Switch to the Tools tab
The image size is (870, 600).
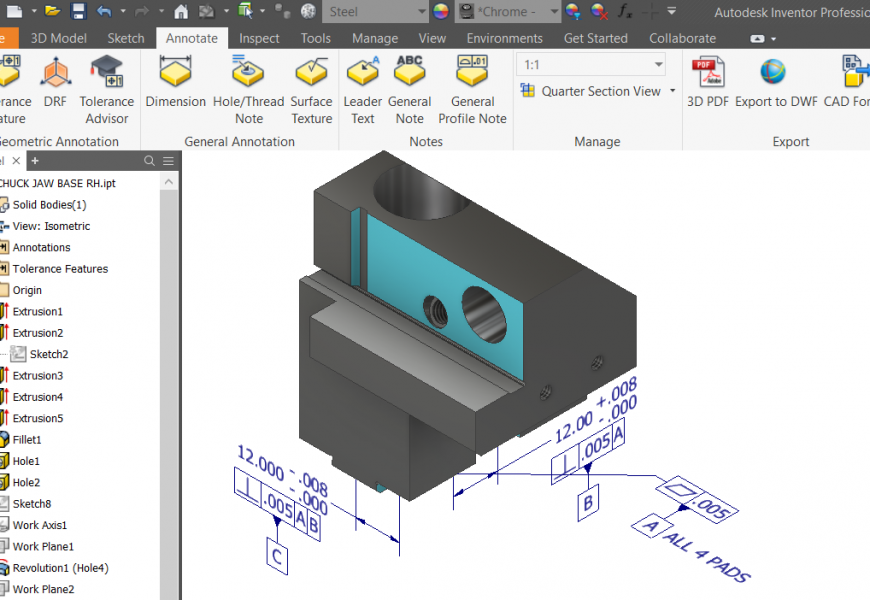pos(316,38)
